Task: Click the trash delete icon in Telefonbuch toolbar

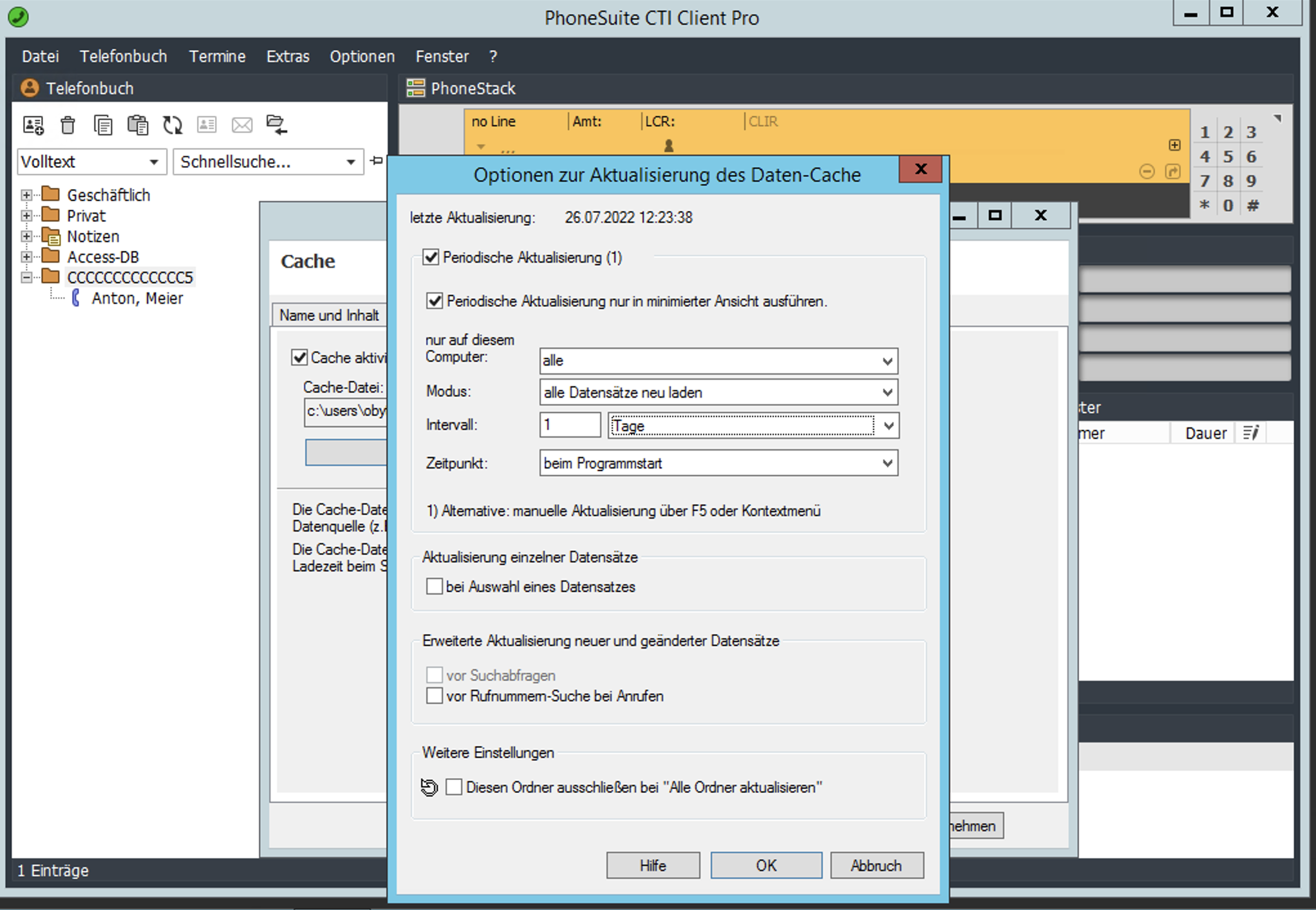Action: coord(68,125)
